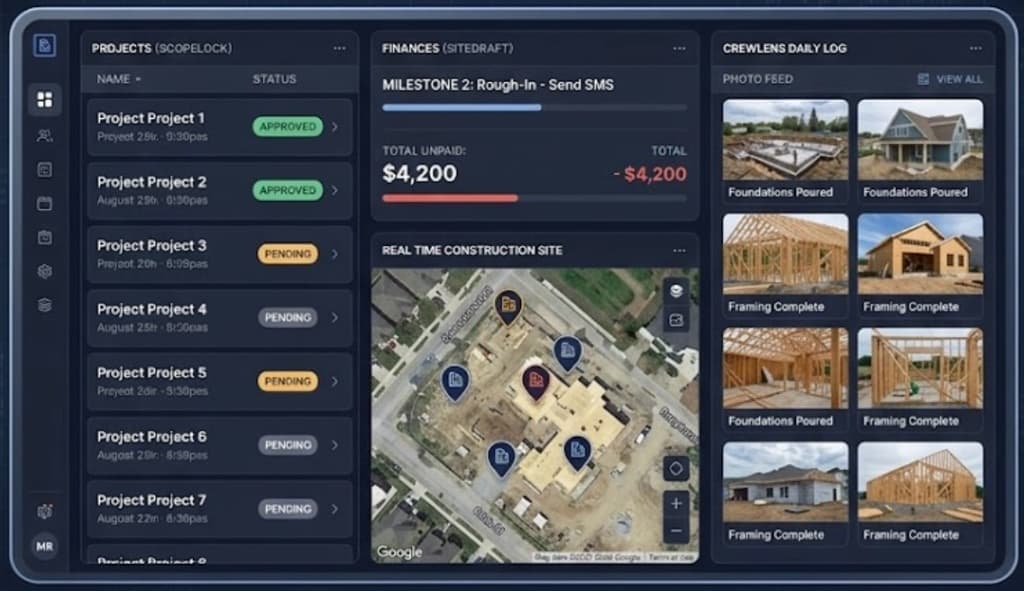1024x591 pixels.
Task: Open the PROJECTS panel options menu
Action: tap(339, 47)
